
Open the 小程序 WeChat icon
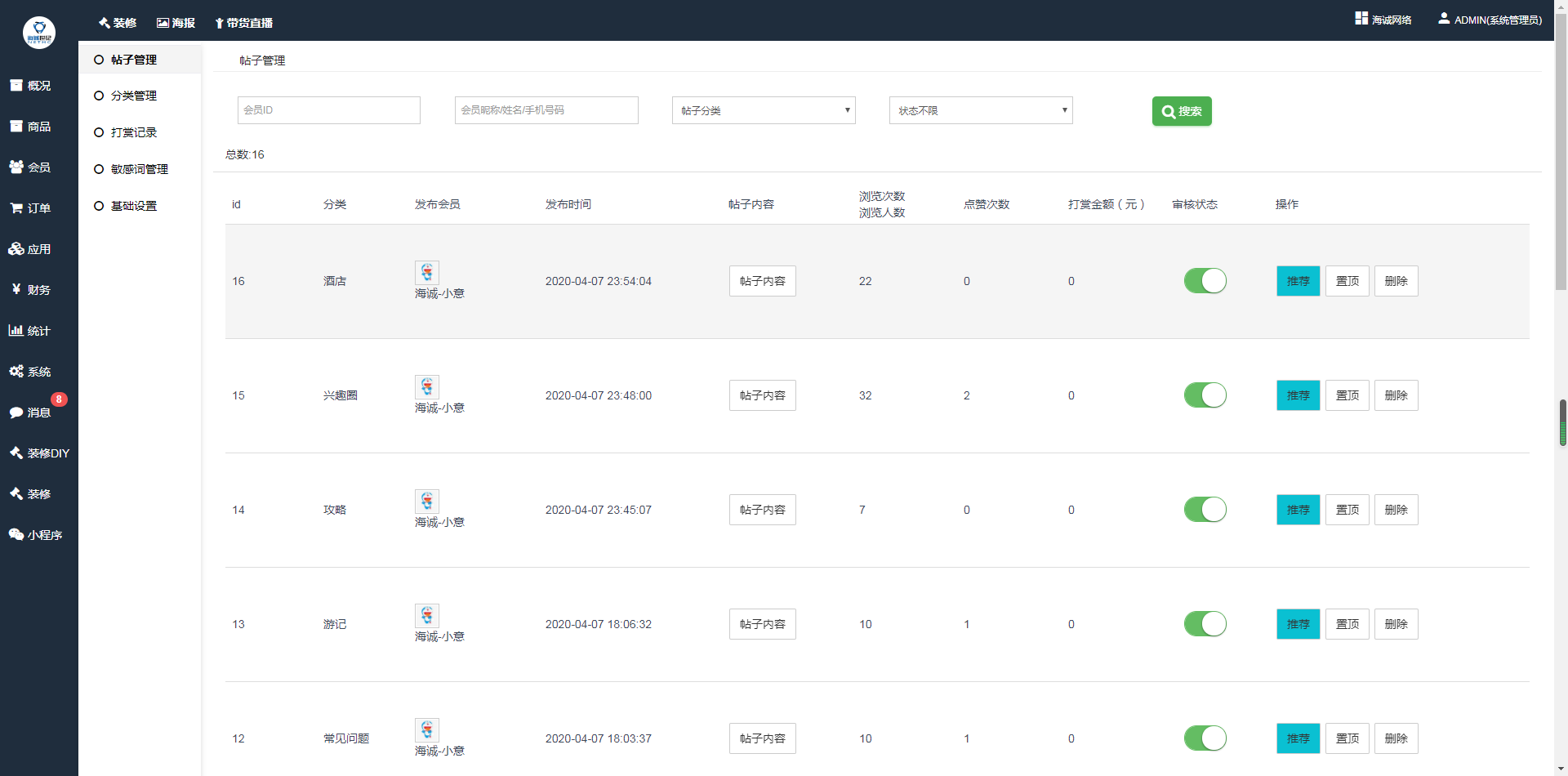coord(16,534)
